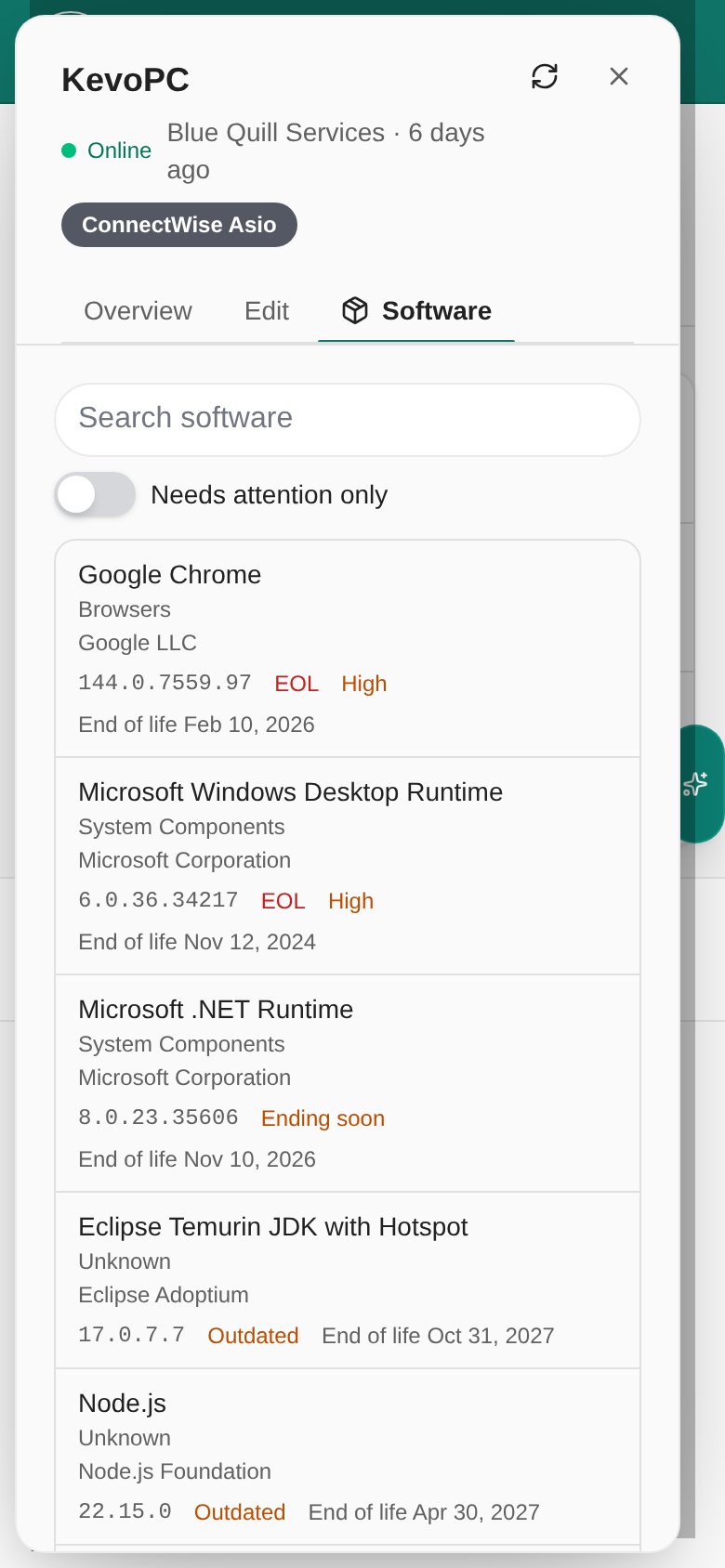Select Eclipse Temurin JDK with Hotspot entry
Image resolution: width=725 pixels, height=1568 pixels.
coord(273,1227)
